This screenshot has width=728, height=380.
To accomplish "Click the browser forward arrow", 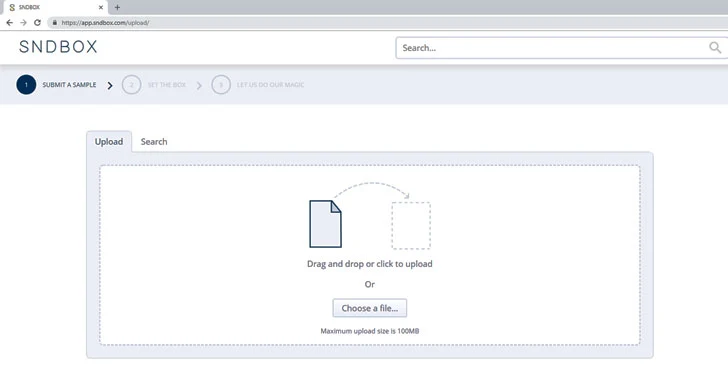I will [24, 22].
